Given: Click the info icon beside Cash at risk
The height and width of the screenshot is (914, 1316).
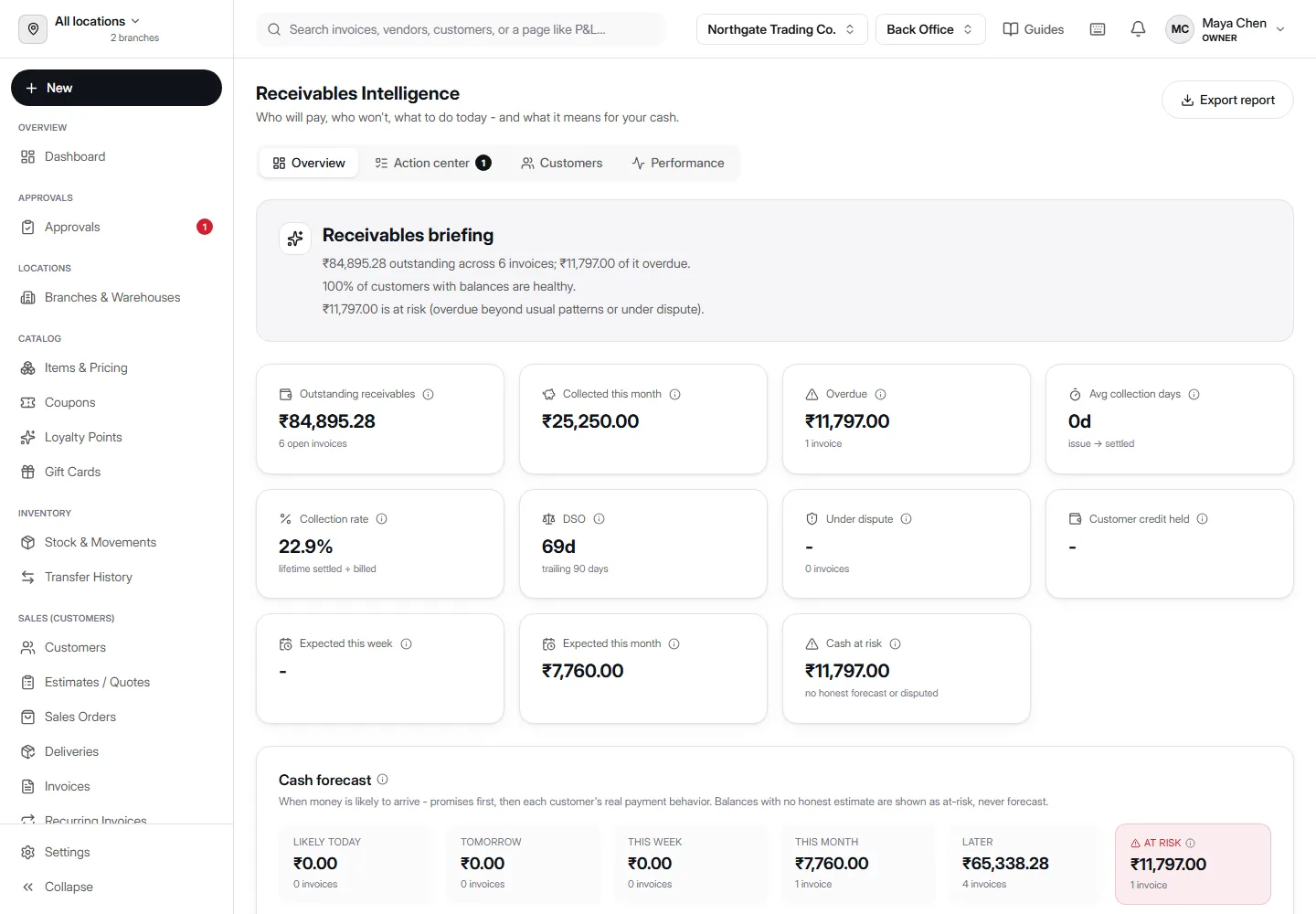Looking at the screenshot, I should tap(895, 644).
